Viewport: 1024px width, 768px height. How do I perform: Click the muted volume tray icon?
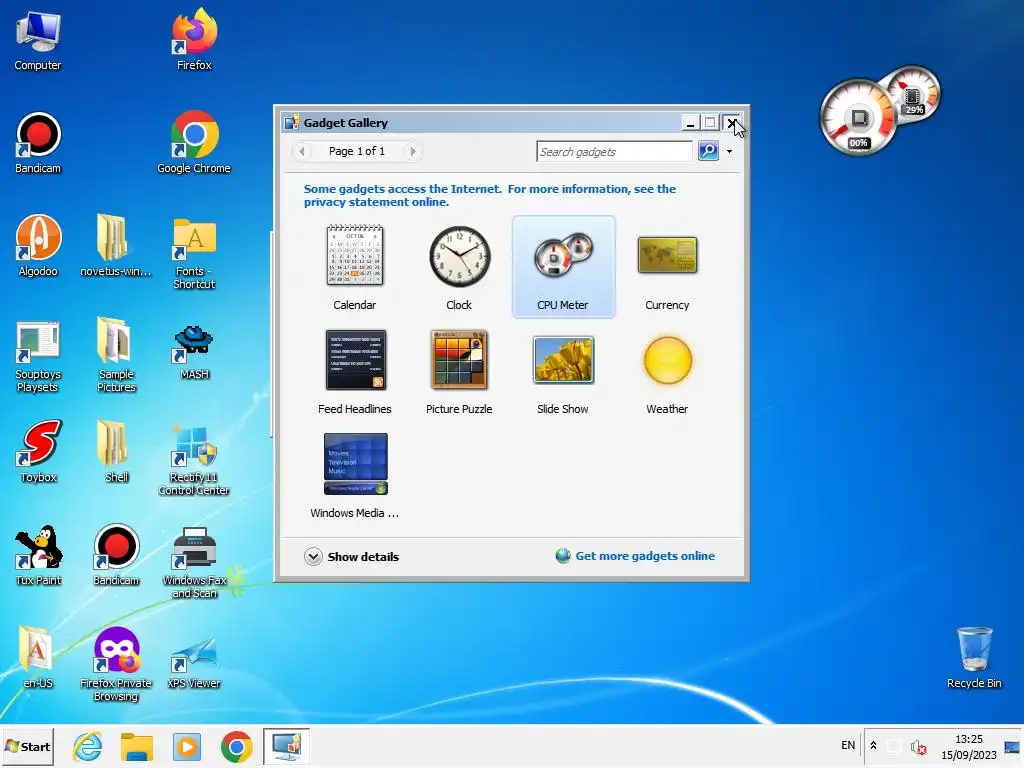coord(918,746)
